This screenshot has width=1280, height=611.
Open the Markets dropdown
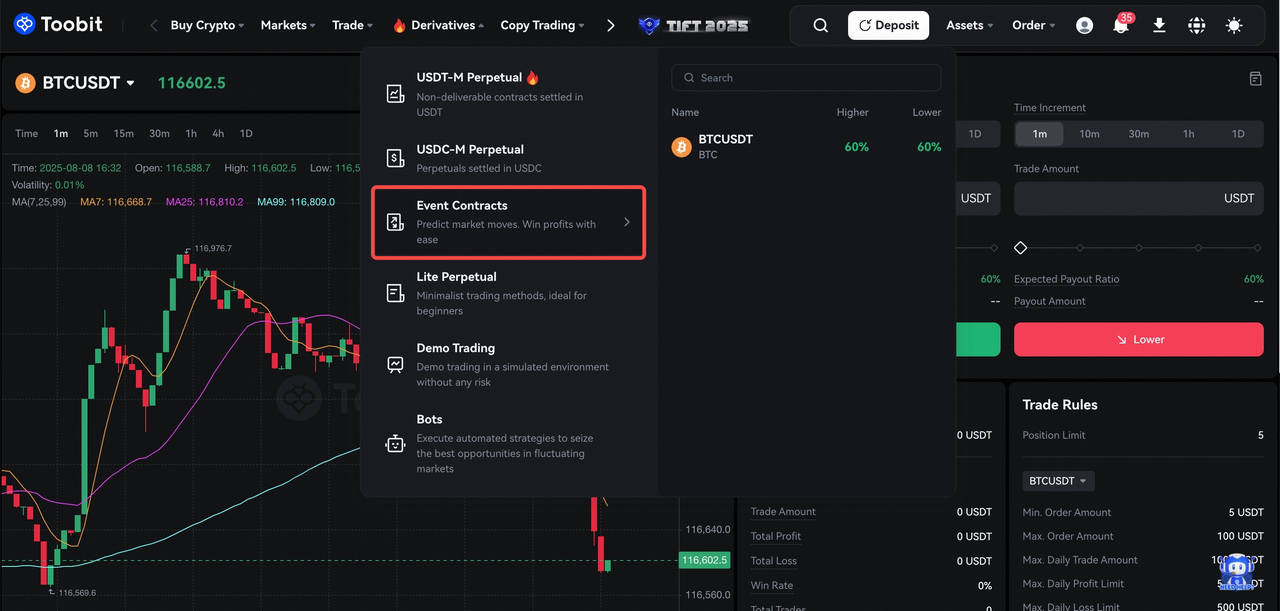288,25
